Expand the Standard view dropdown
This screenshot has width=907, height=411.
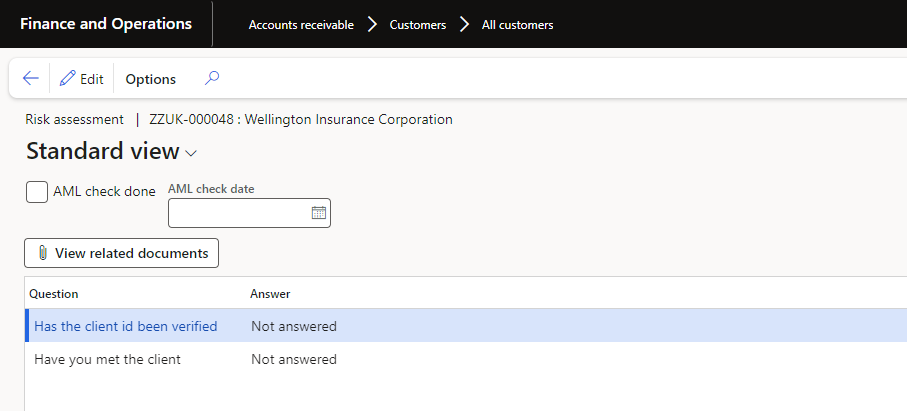(191, 153)
